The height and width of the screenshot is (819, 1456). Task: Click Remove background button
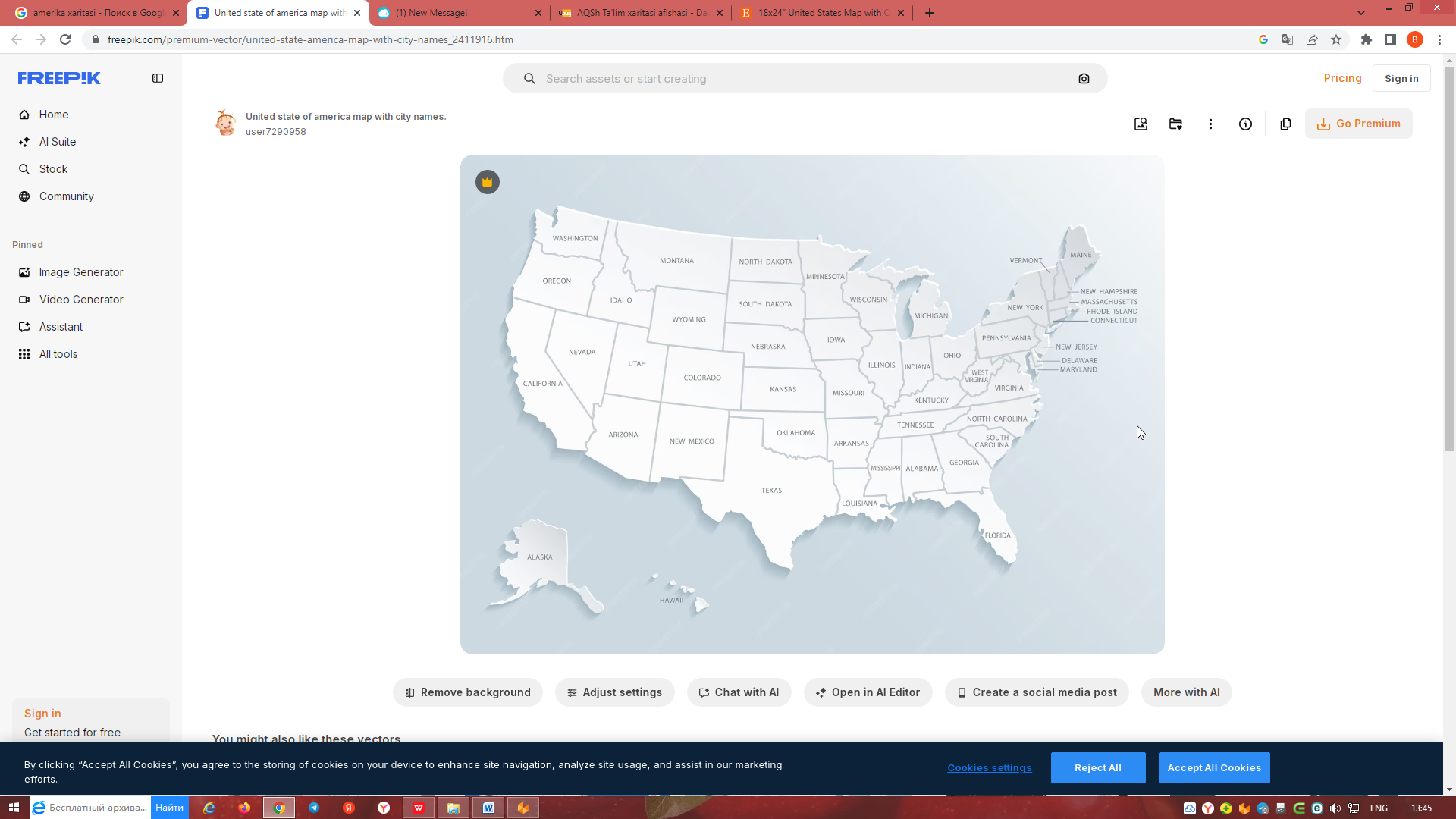tap(468, 692)
